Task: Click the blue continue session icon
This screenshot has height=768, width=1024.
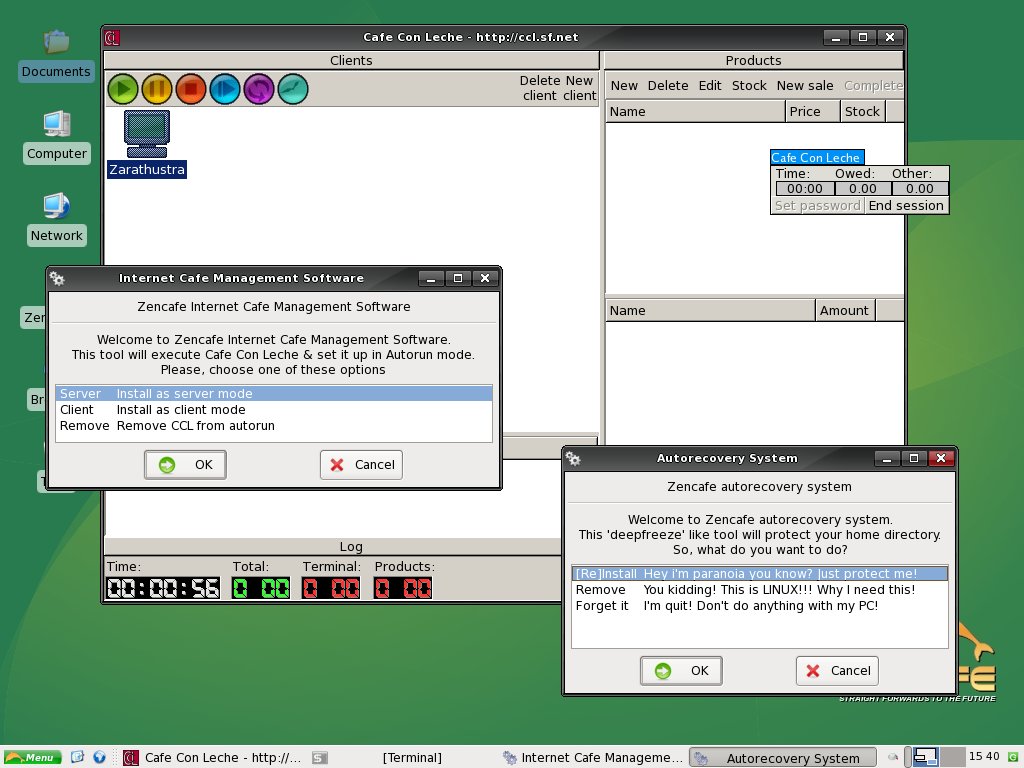Action: 225,89
